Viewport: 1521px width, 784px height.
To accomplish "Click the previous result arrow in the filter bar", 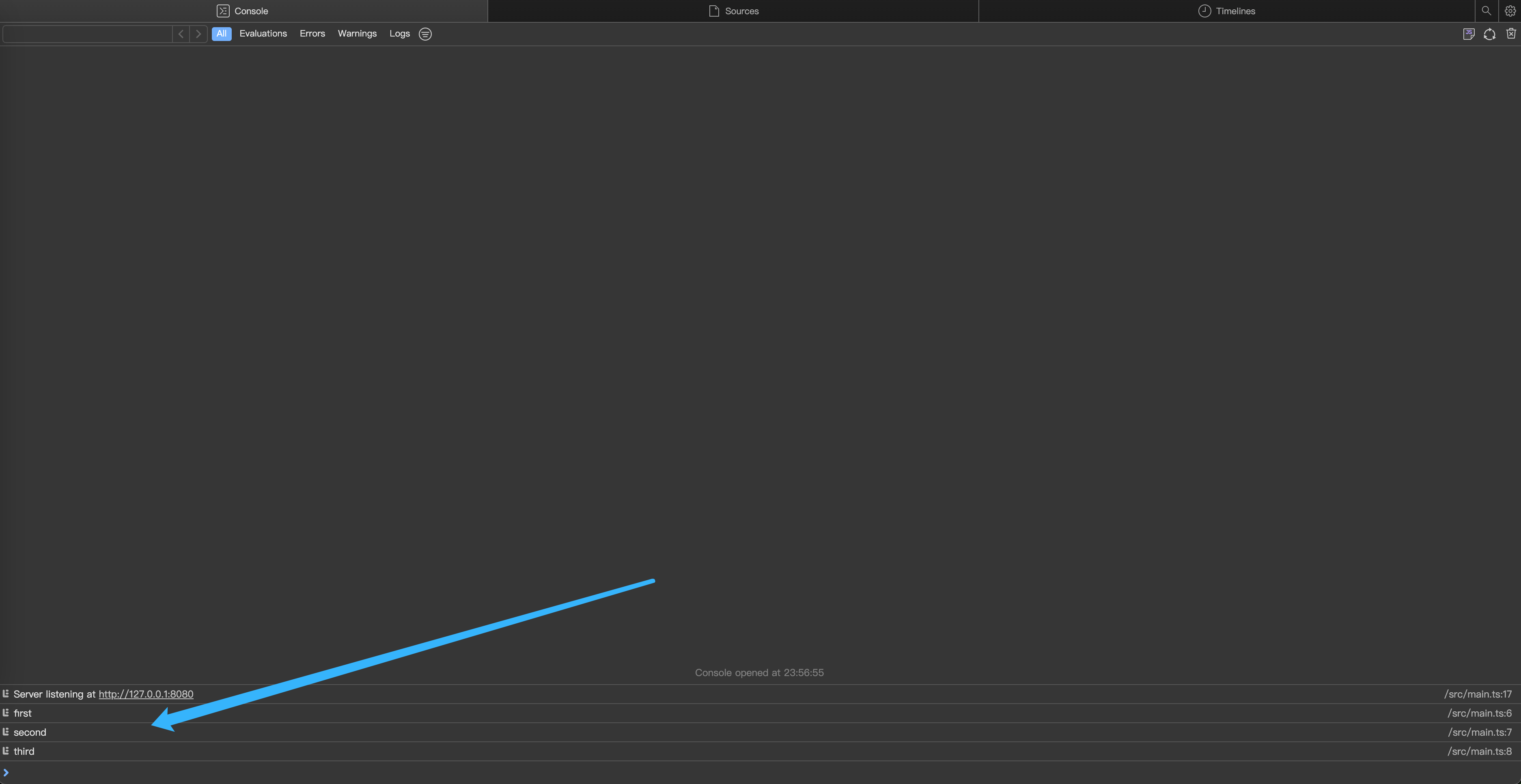I will pos(181,34).
